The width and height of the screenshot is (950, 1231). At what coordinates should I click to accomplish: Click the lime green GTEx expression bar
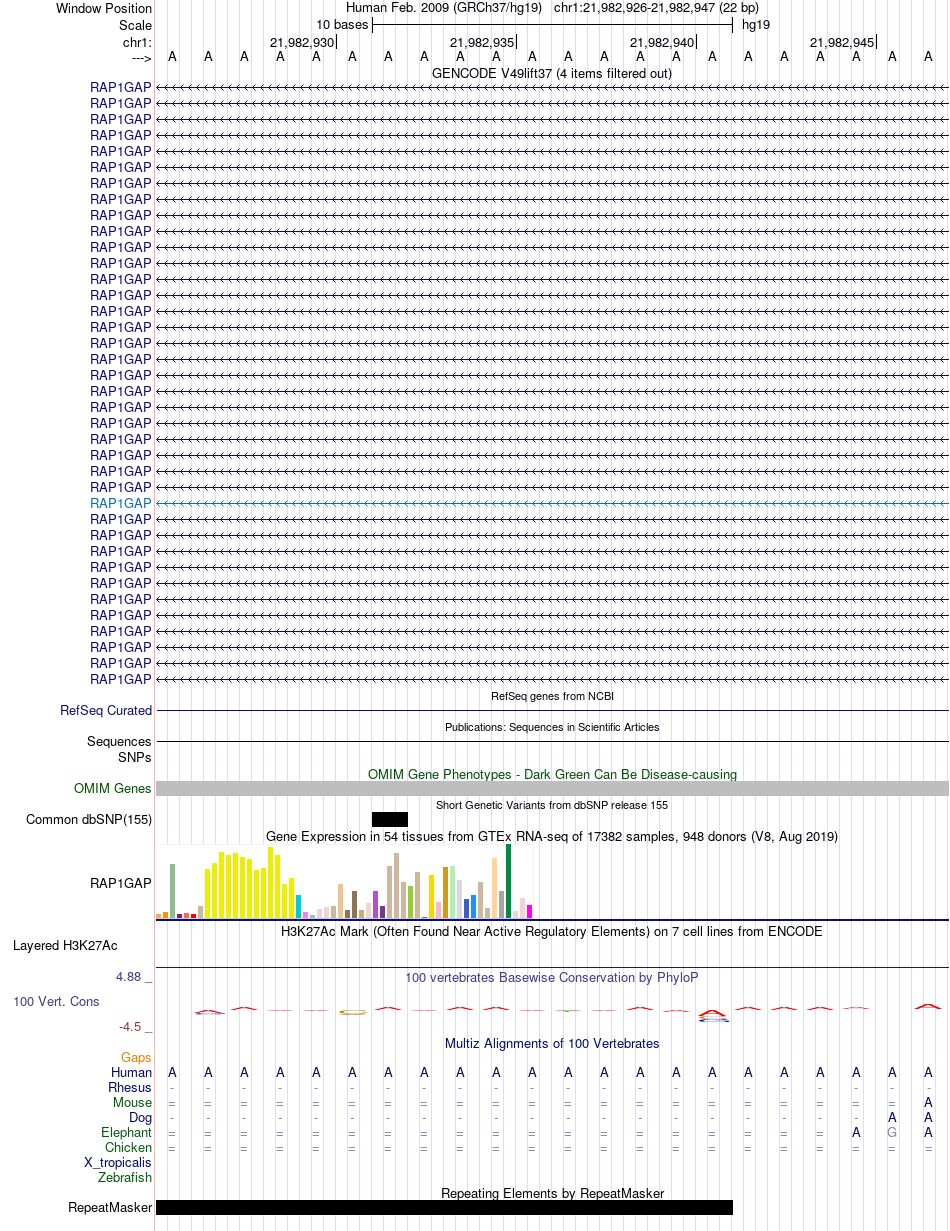[x=411, y=902]
